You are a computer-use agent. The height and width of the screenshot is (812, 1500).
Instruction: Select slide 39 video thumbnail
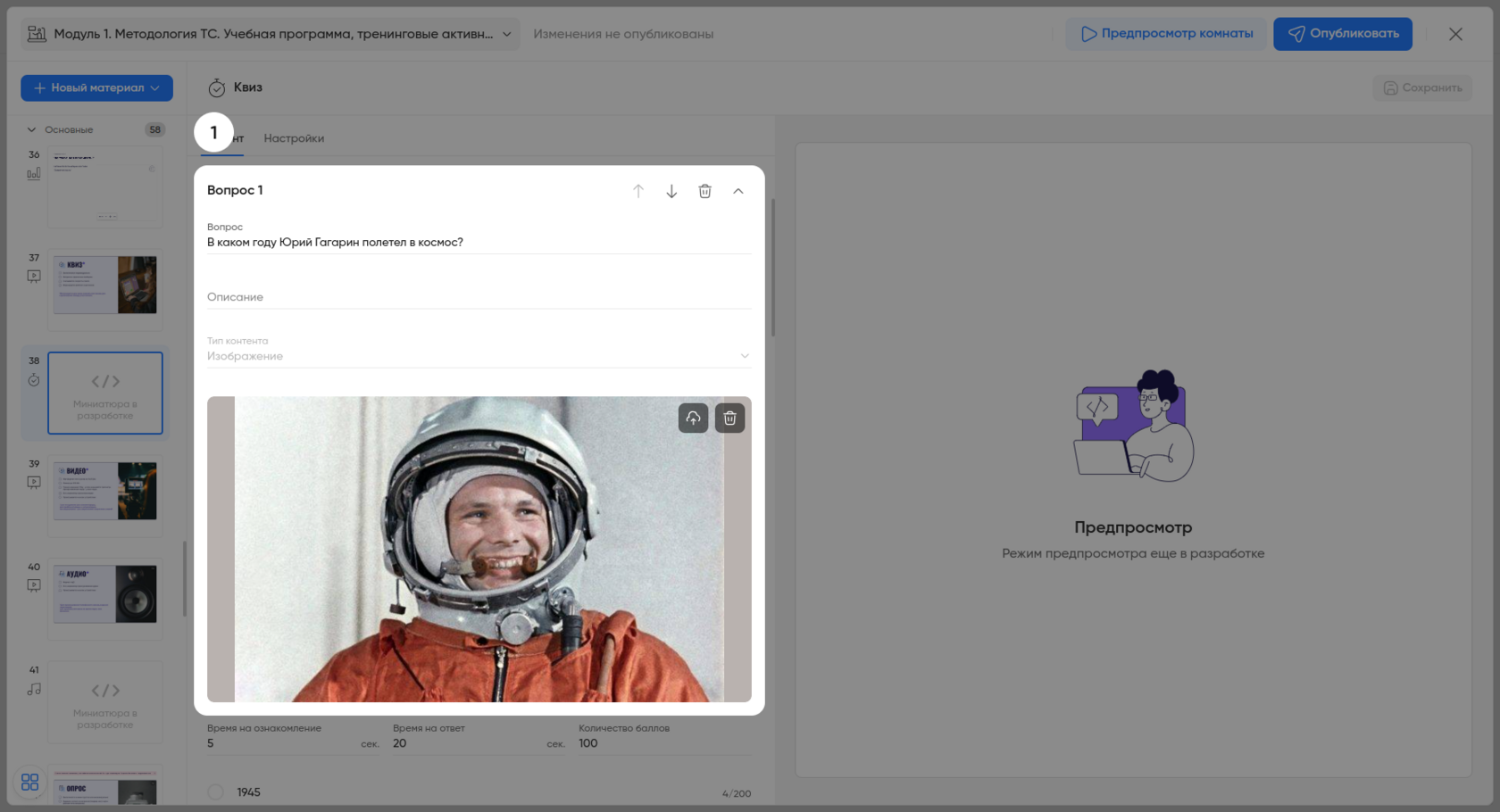click(105, 492)
